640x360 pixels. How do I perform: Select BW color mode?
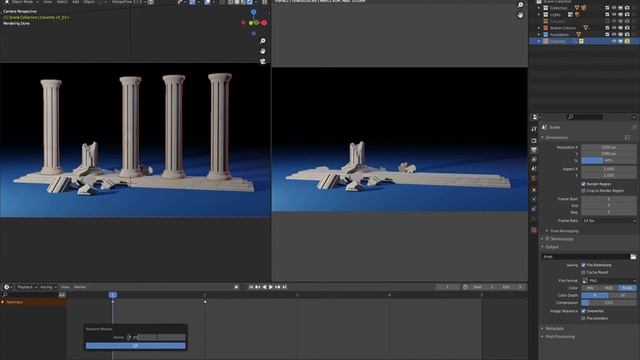pos(590,288)
